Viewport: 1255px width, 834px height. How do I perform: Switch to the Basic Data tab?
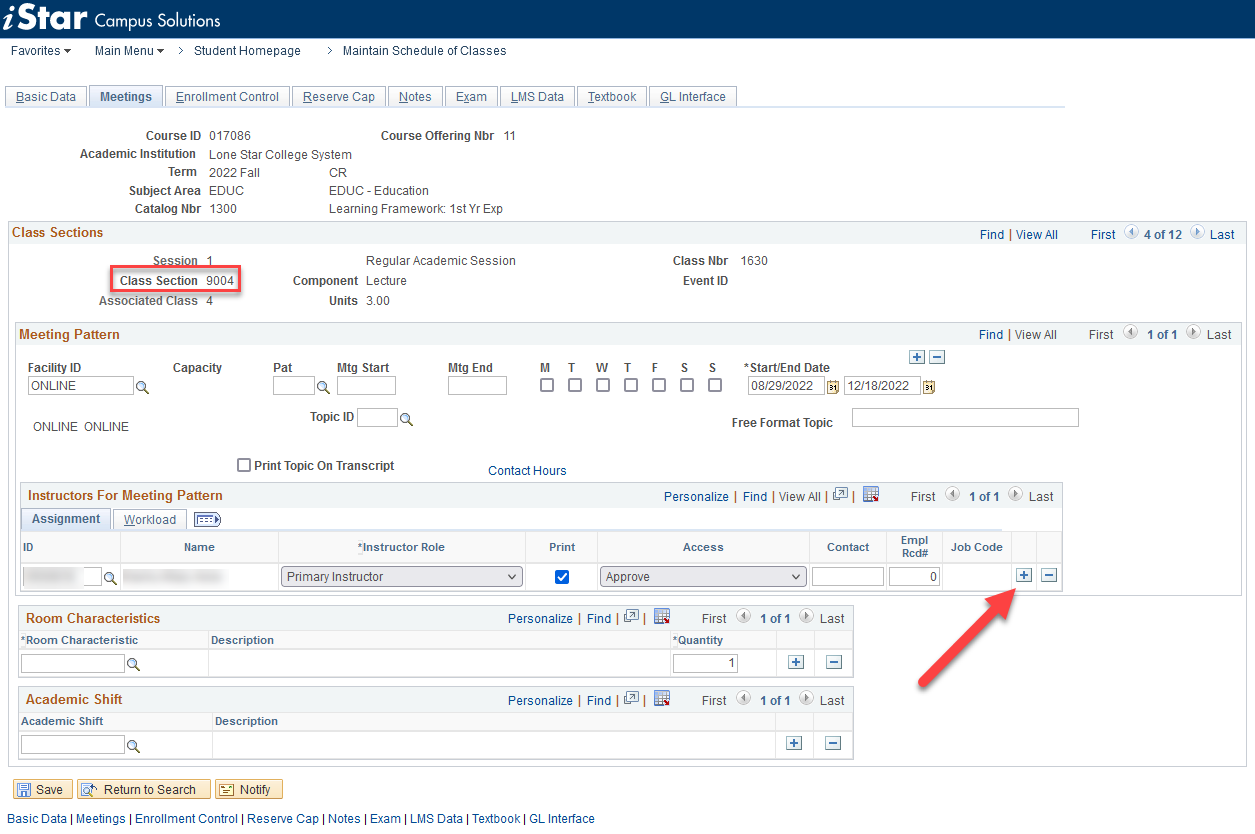tap(46, 97)
